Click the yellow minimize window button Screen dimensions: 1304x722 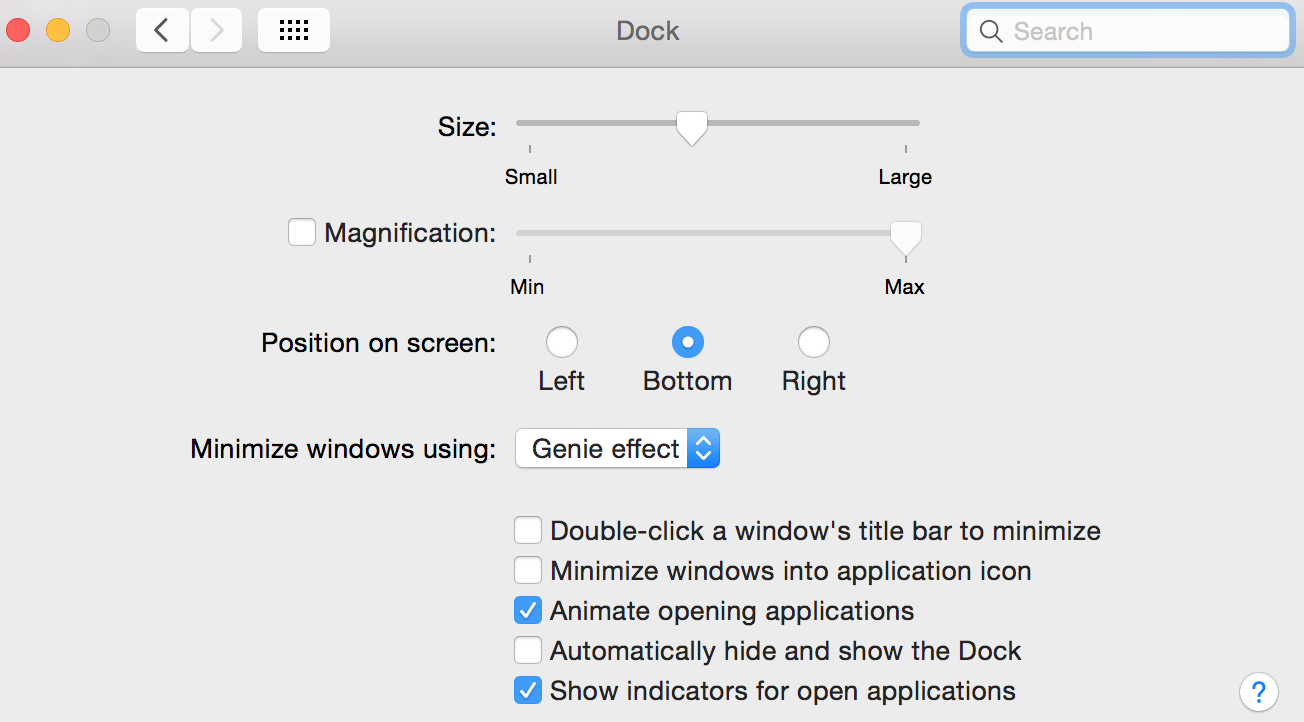point(58,31)
